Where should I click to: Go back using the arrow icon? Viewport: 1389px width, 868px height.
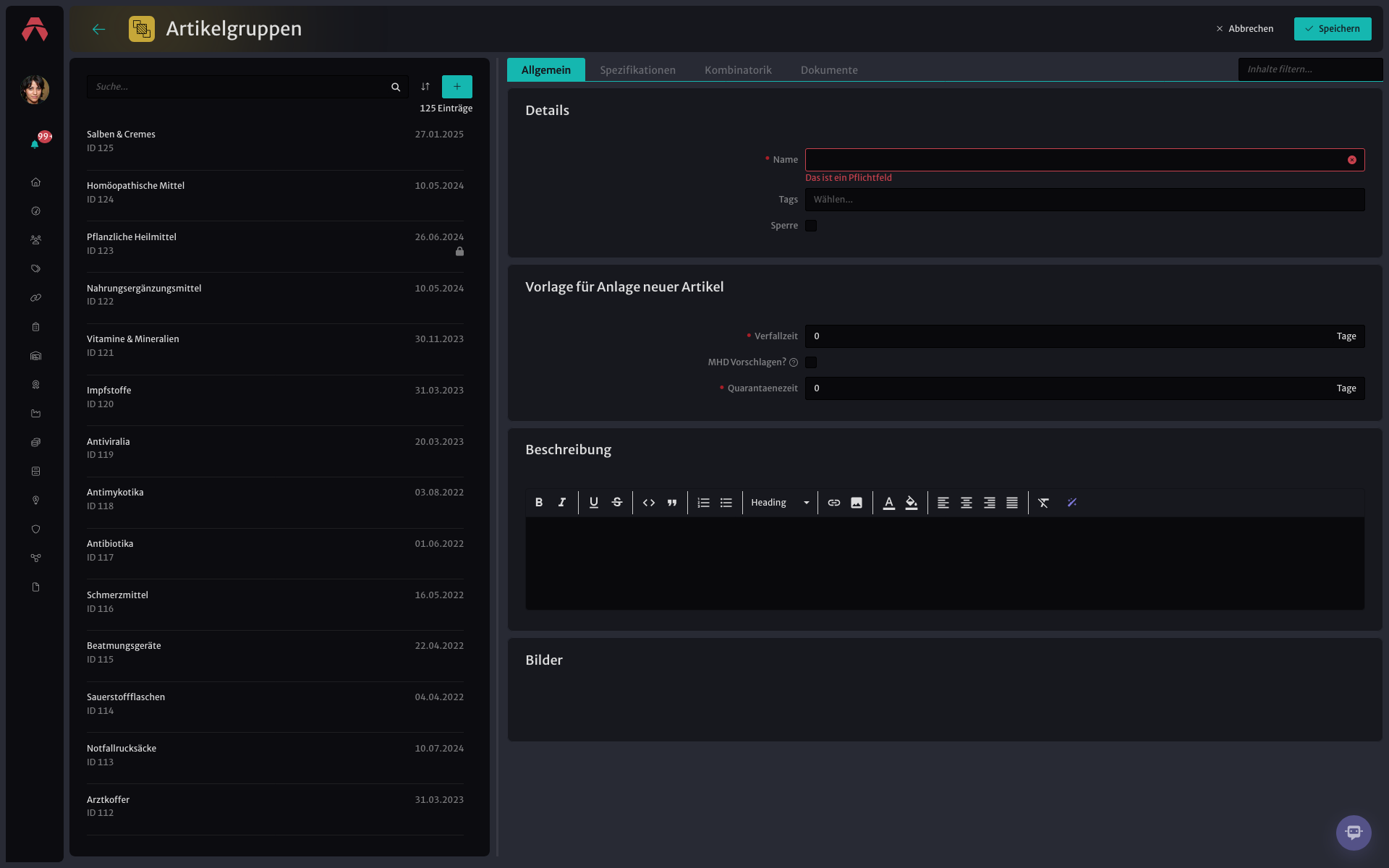point(99,29)
